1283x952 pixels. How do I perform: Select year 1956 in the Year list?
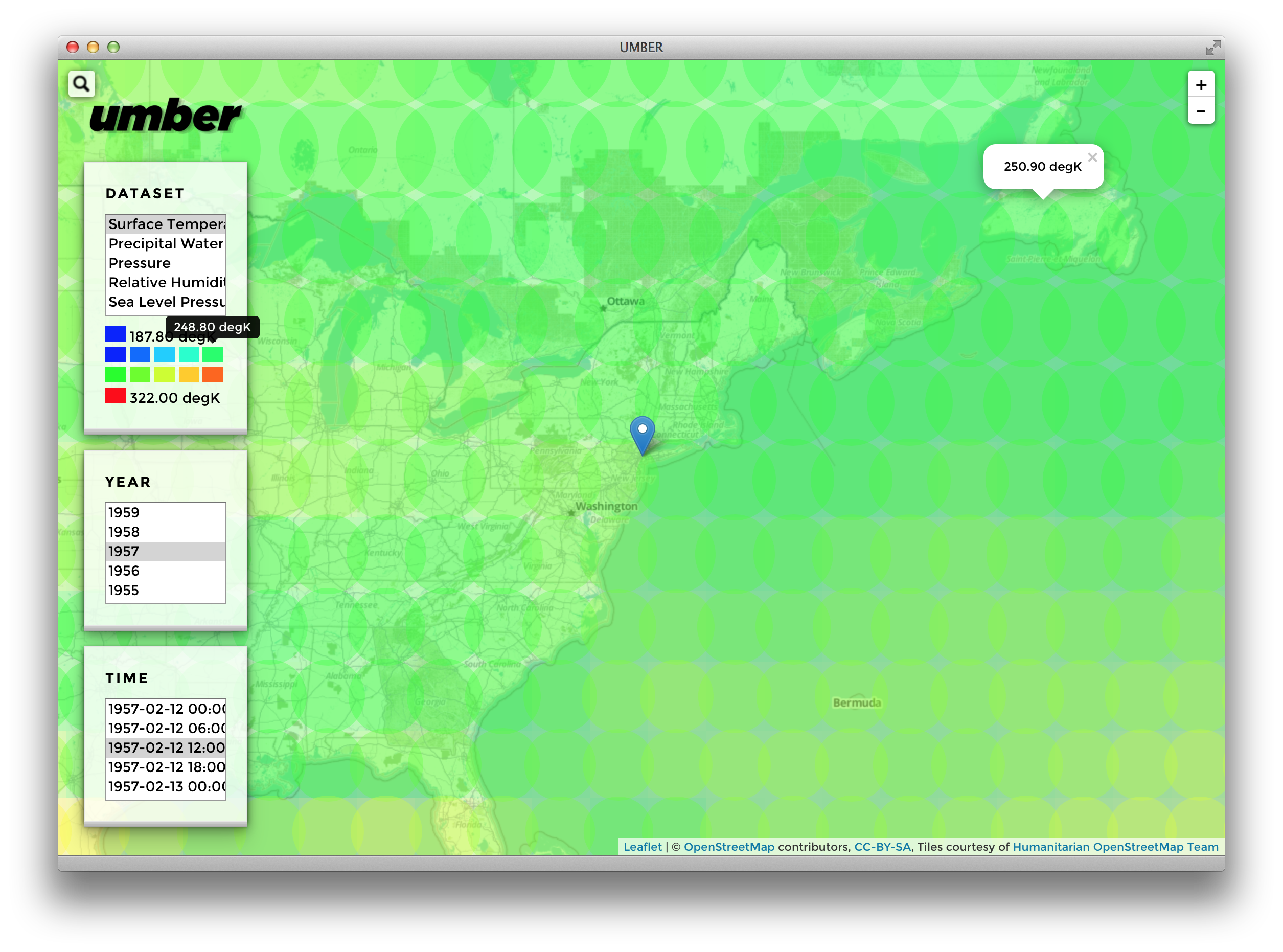click(x=165, y=571)
